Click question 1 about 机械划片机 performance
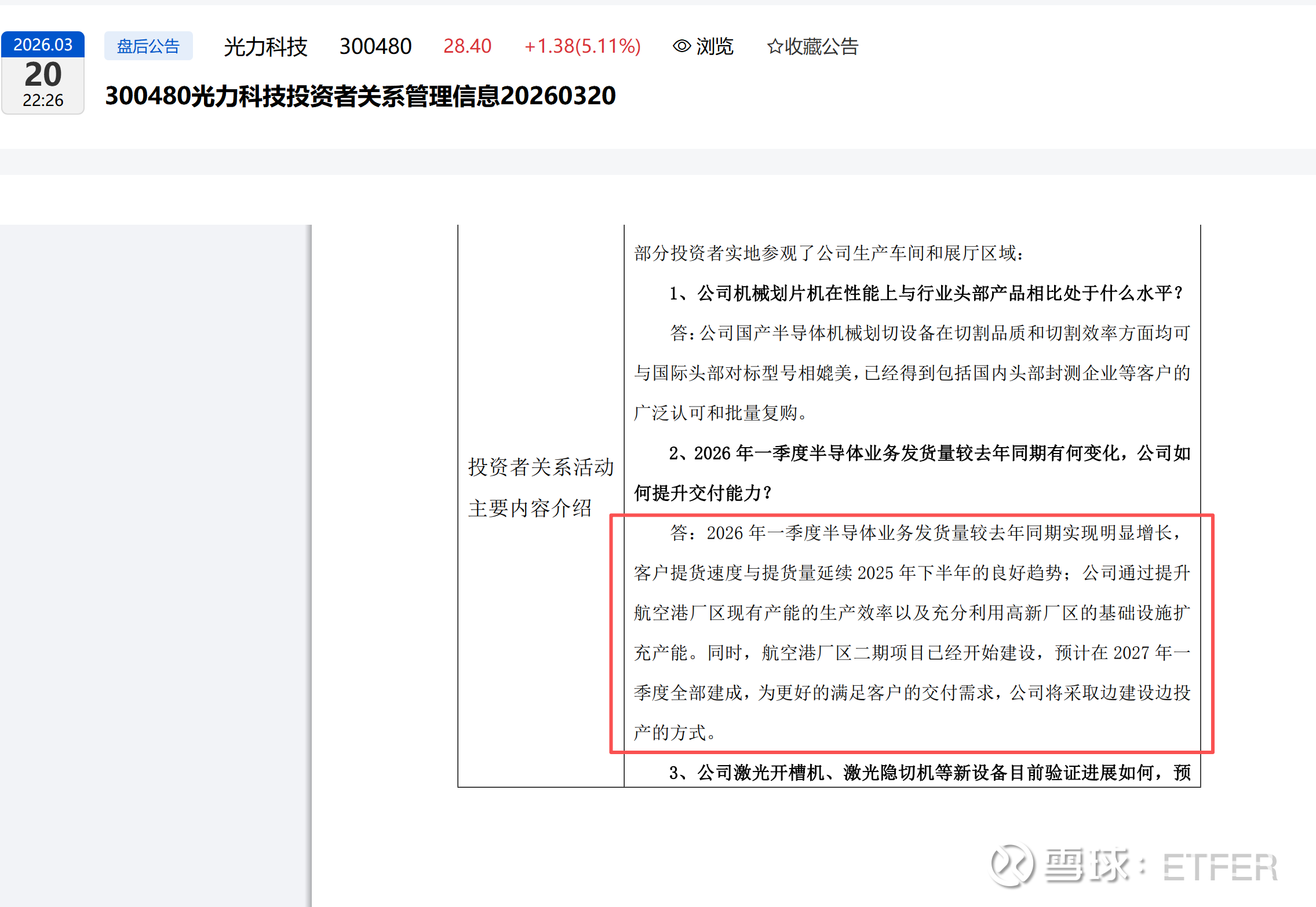 (x=925, y=293)
